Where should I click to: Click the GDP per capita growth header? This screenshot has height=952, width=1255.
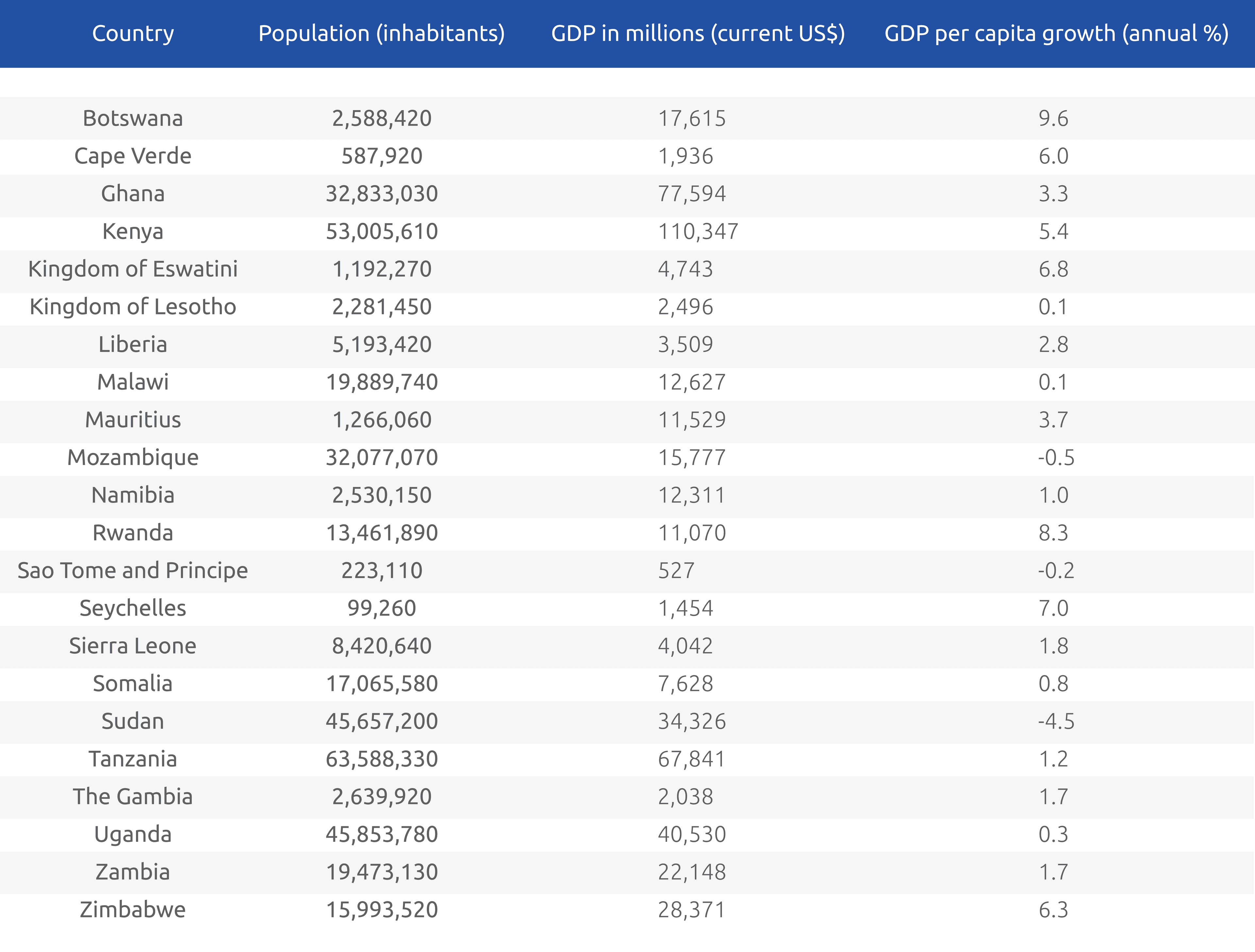1056,33
